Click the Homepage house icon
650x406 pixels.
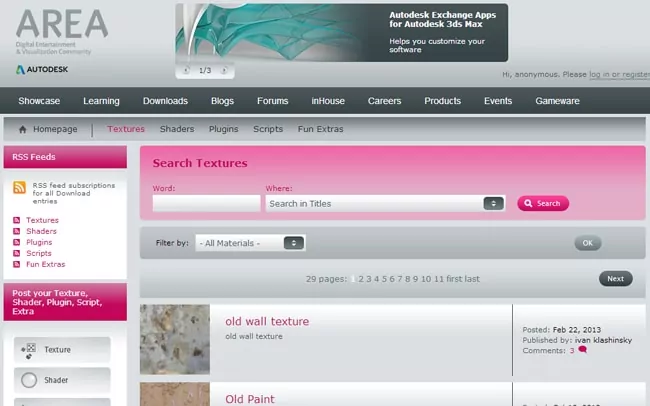click(22, 129)
